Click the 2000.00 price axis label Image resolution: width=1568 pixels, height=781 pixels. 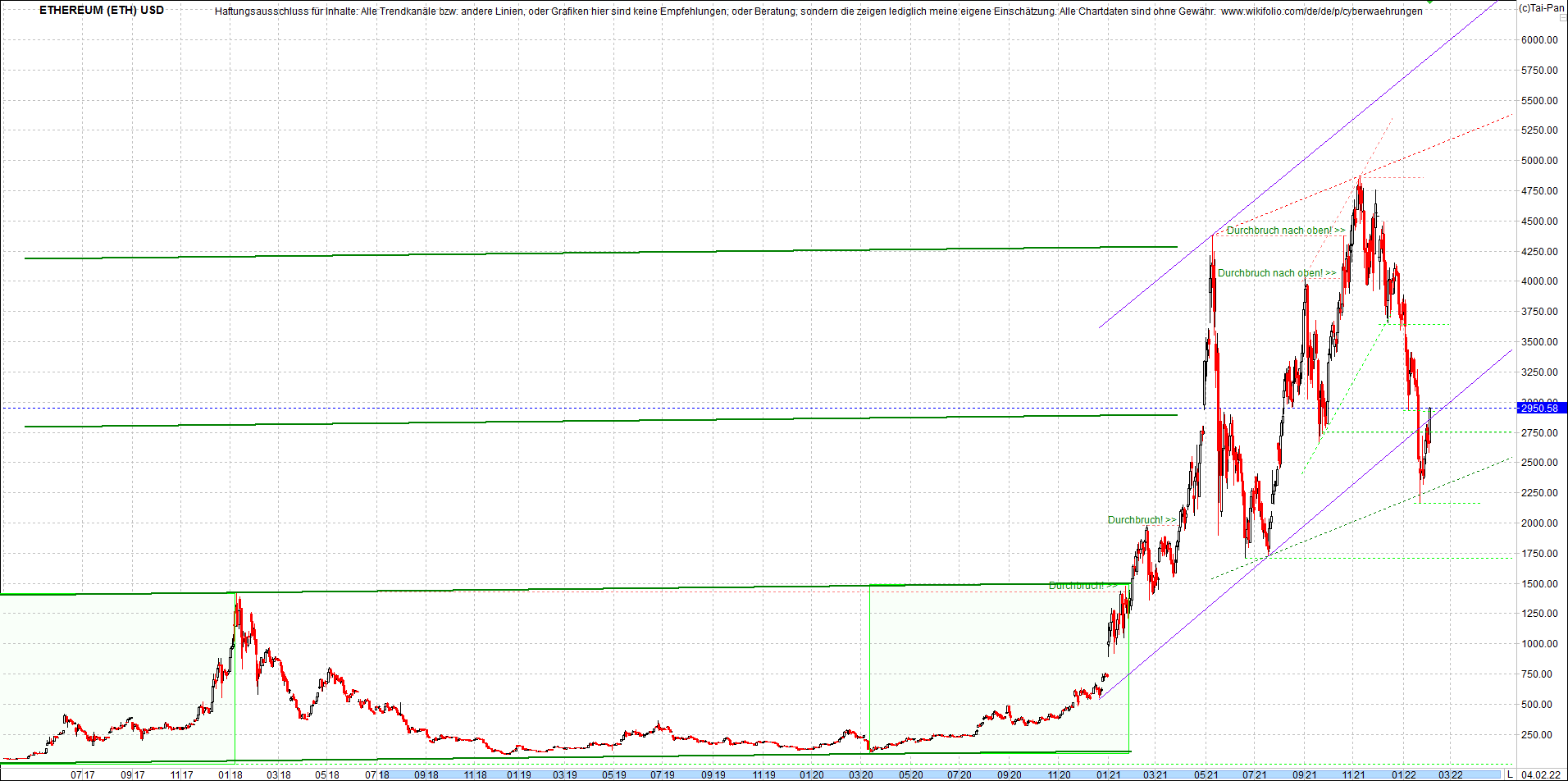coord(1539,523)
